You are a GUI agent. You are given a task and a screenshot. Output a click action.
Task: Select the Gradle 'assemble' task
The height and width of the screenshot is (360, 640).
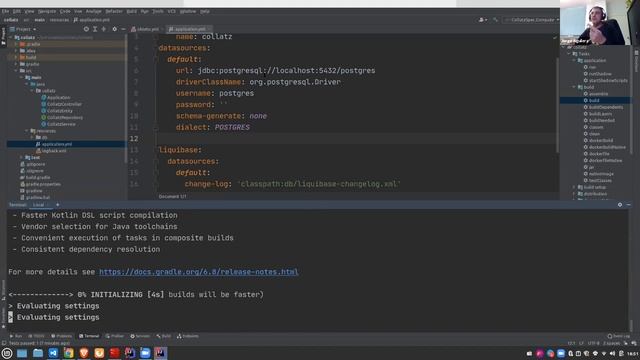596,93
